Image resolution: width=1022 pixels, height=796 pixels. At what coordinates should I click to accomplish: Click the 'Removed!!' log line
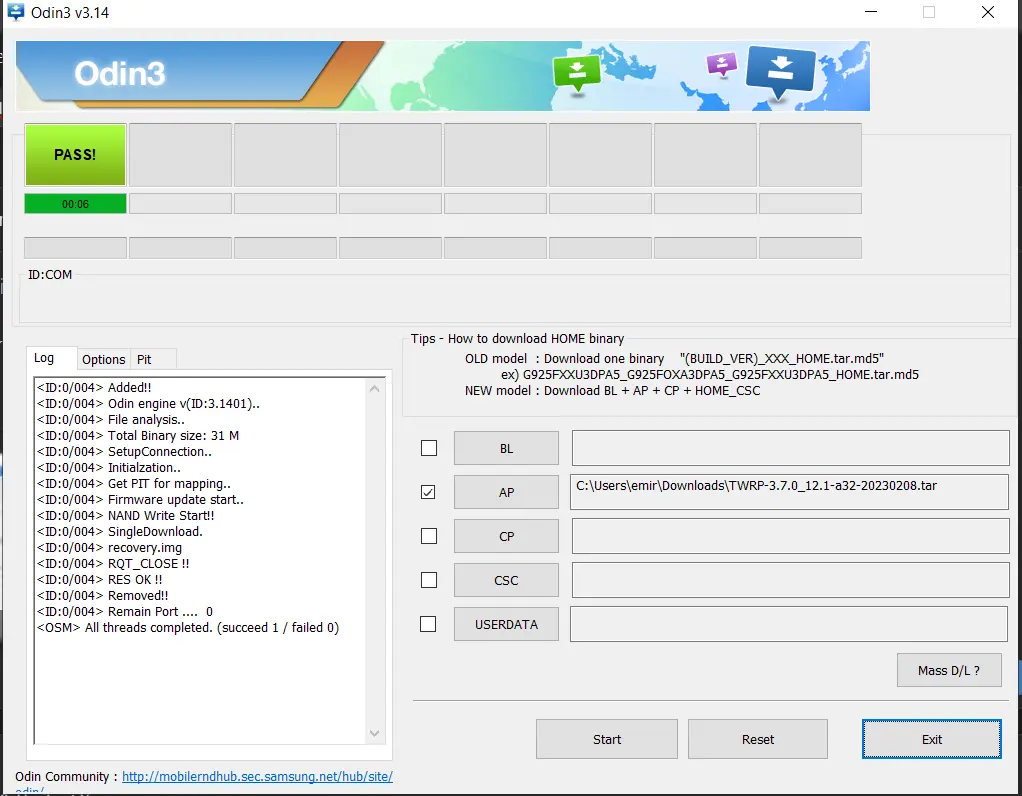103,595
